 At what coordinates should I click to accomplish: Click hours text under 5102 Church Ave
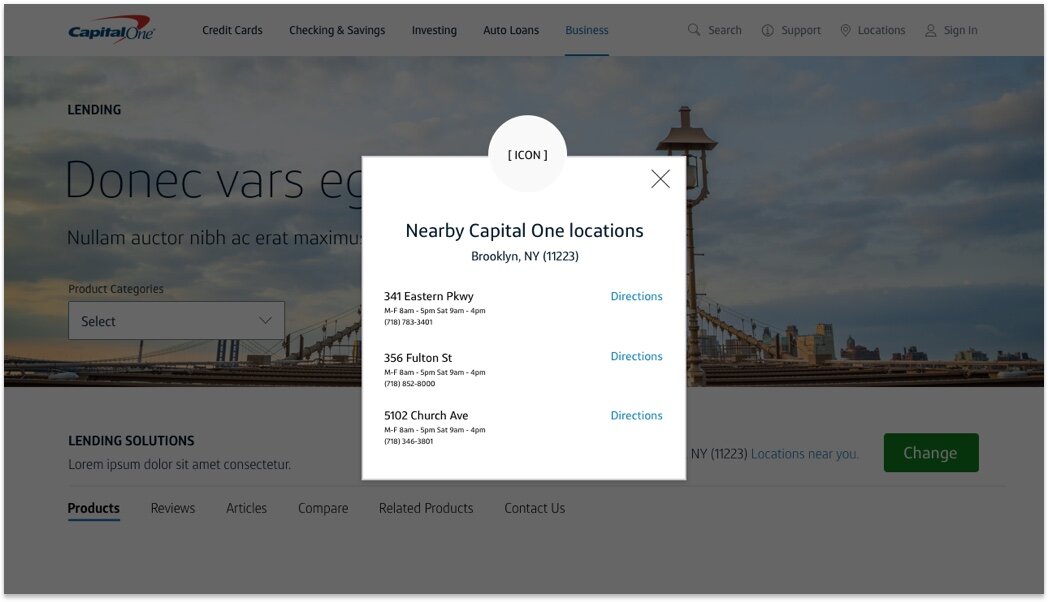(434, 430)
